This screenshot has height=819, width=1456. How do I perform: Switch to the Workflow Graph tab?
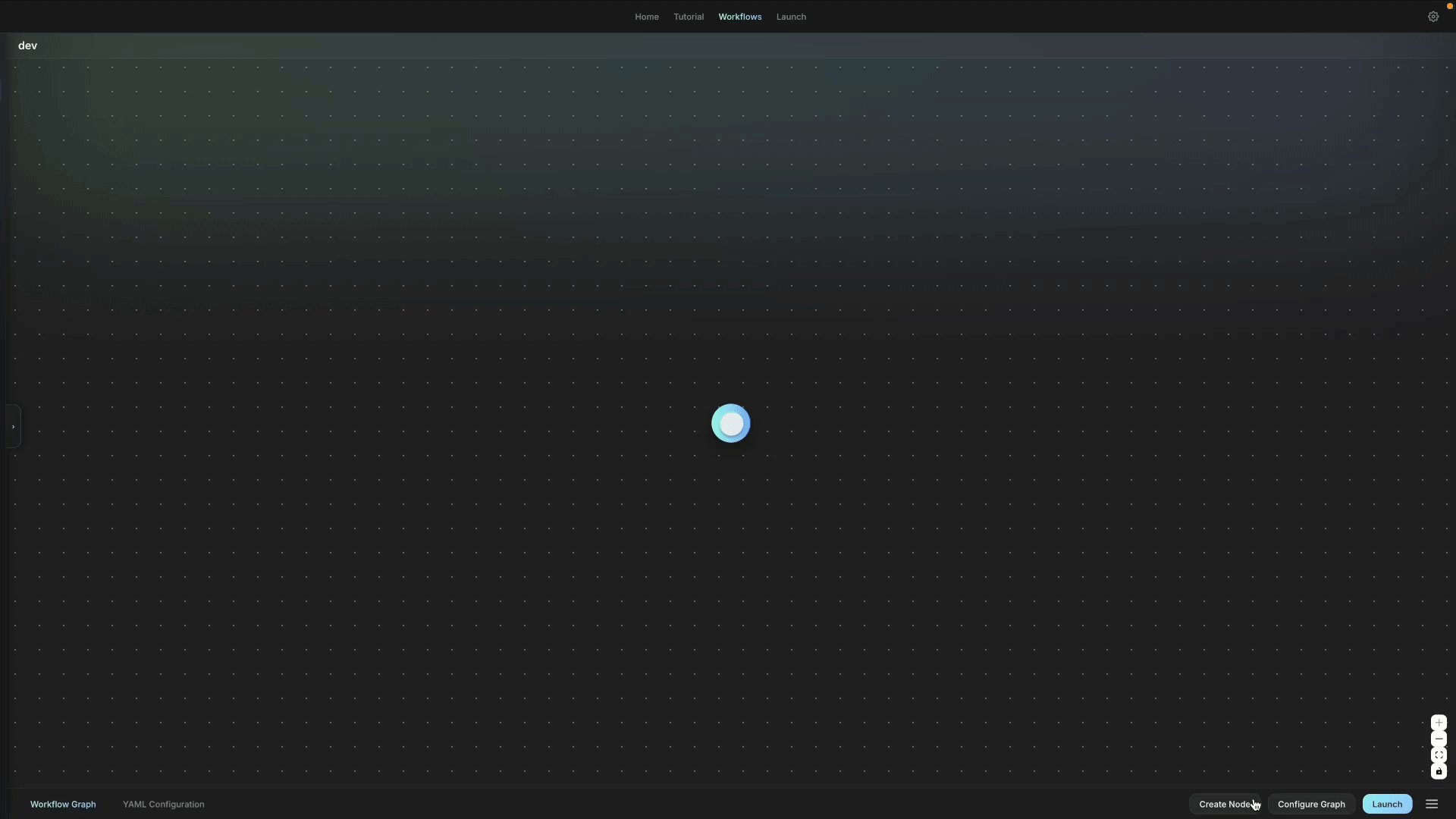pyautogui.click(x=63, y=805)
